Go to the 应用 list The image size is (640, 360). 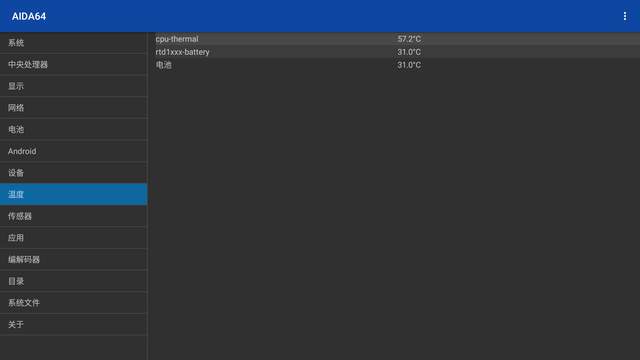pos(73,238)
